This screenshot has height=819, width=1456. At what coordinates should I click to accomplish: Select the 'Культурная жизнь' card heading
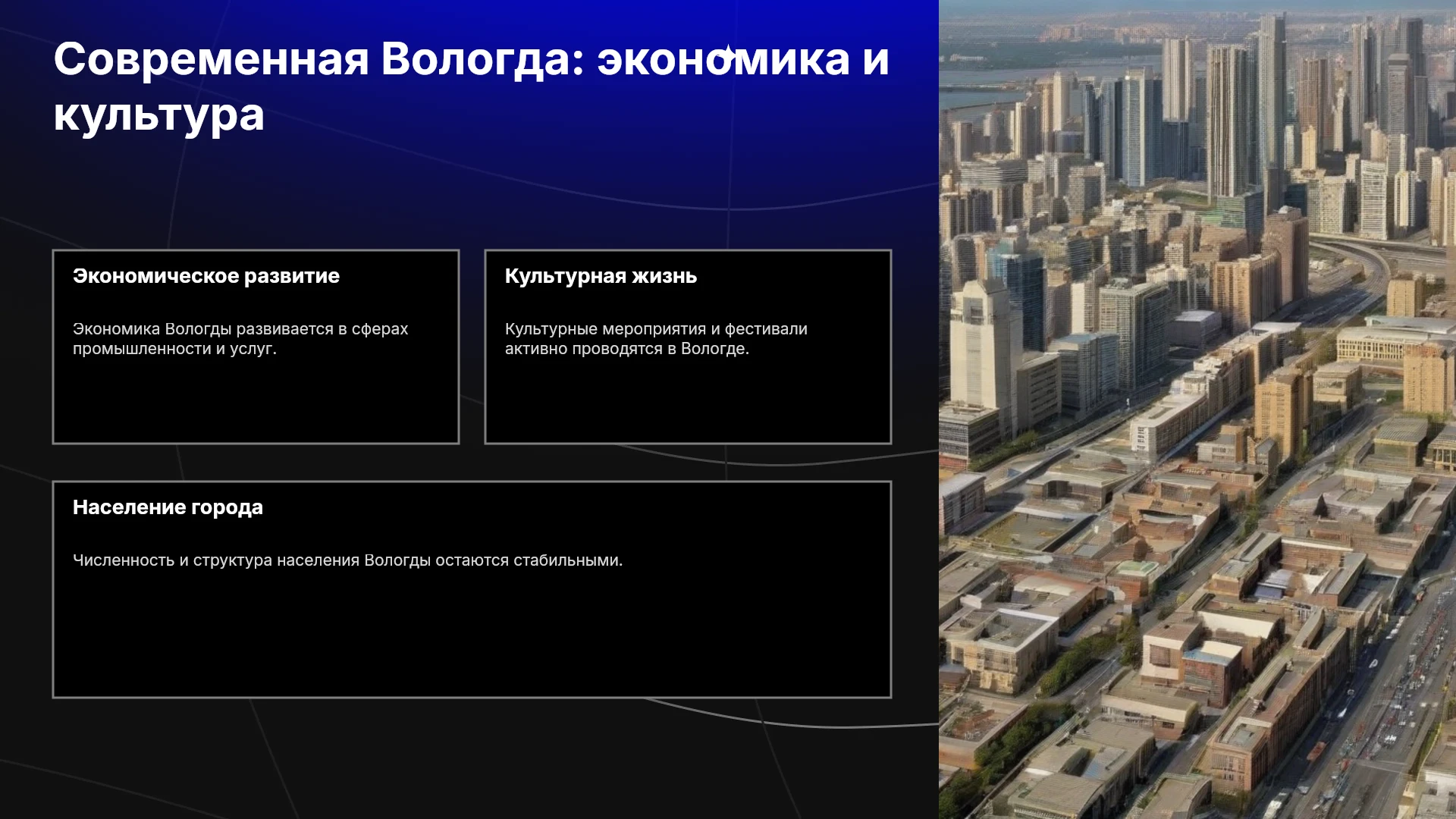[x=601, y=276]
